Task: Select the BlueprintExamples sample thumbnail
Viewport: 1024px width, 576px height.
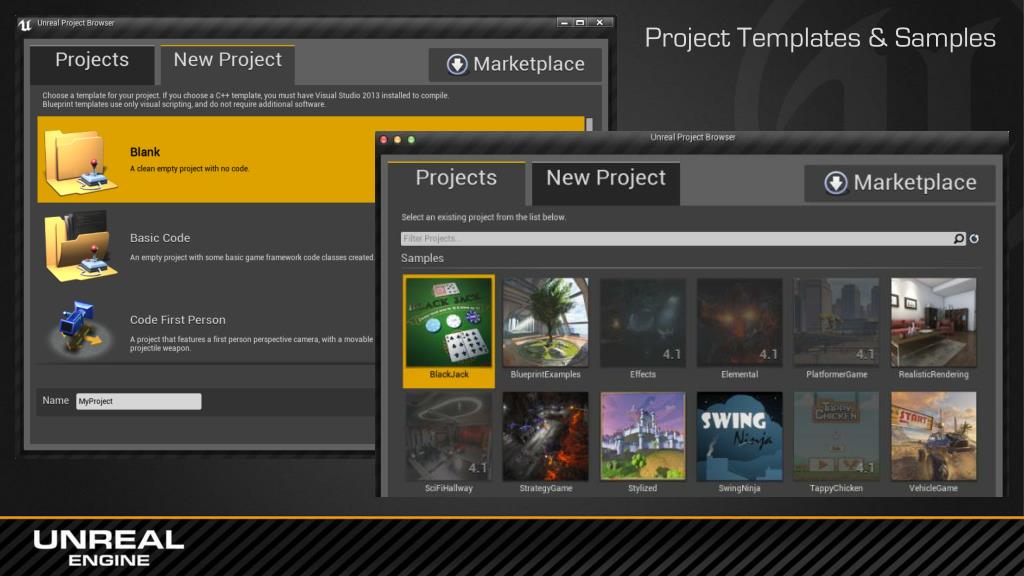Action: [x=545, y=322]
